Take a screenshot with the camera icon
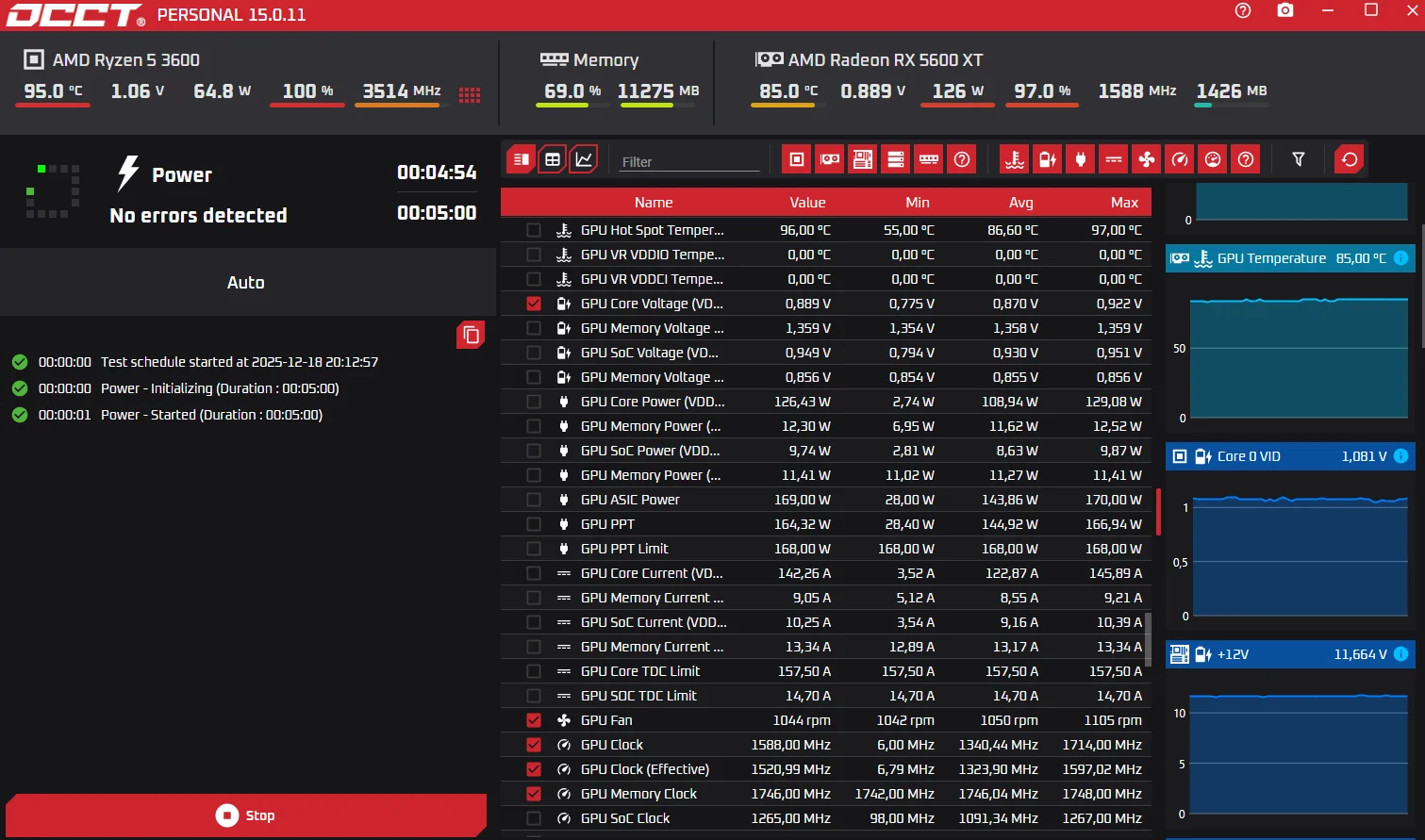 (1285, 10)
